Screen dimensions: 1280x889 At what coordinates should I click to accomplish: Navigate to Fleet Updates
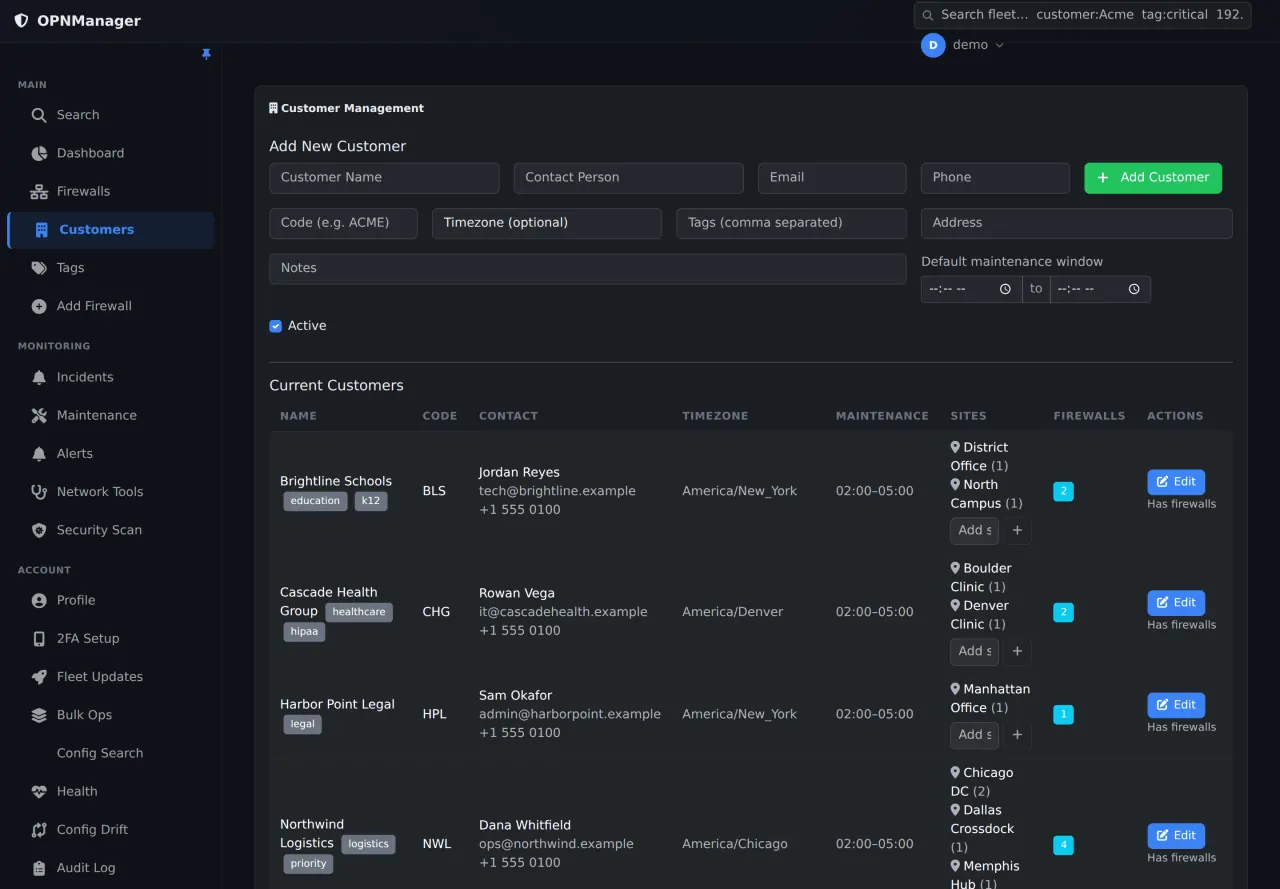tap(110, 677)
